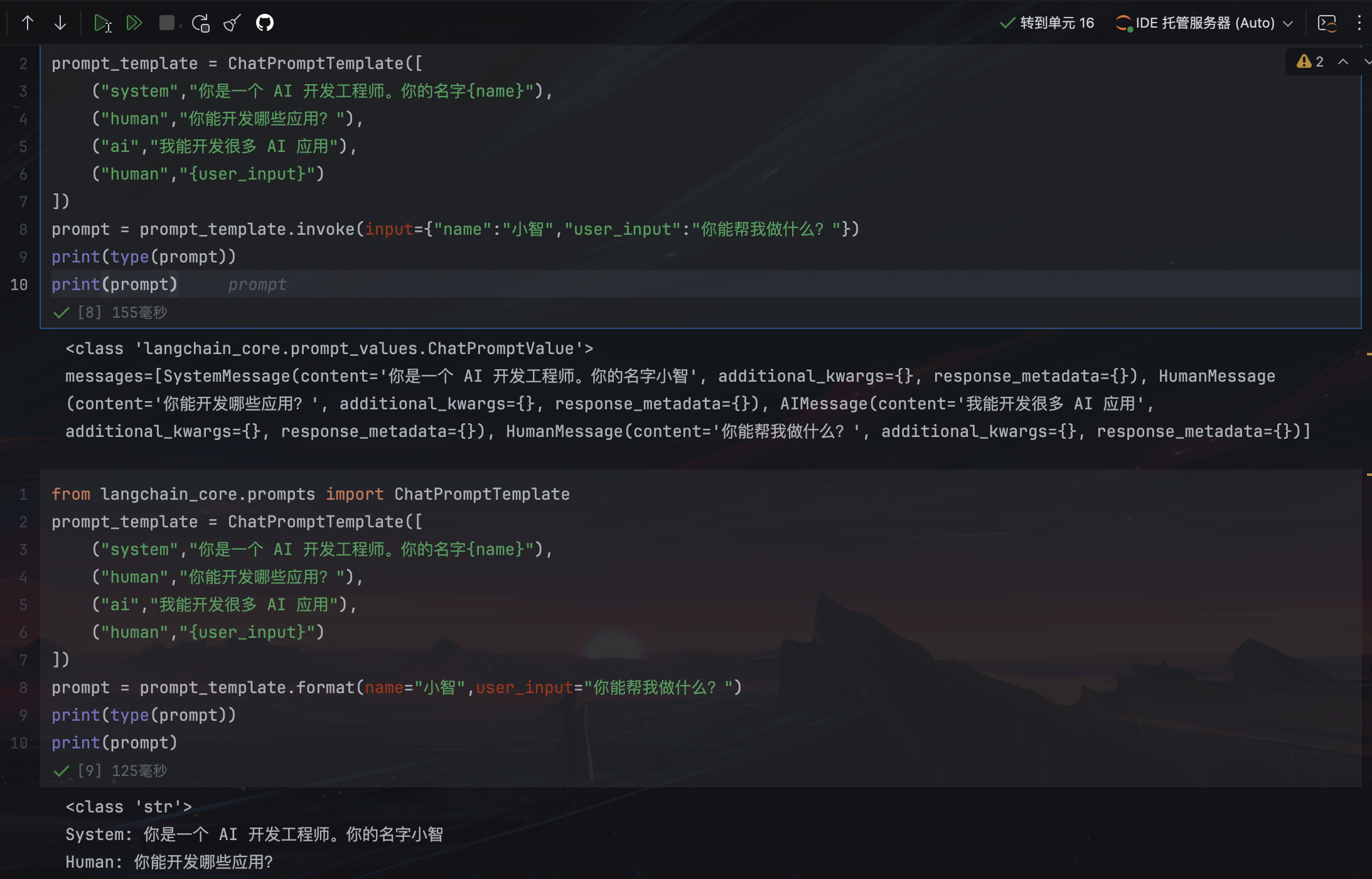Image resolution: width=1372 pixels, height=879 pixels.
Task: Open the three-dot more options menu
Action: [x=1359, y=23]
